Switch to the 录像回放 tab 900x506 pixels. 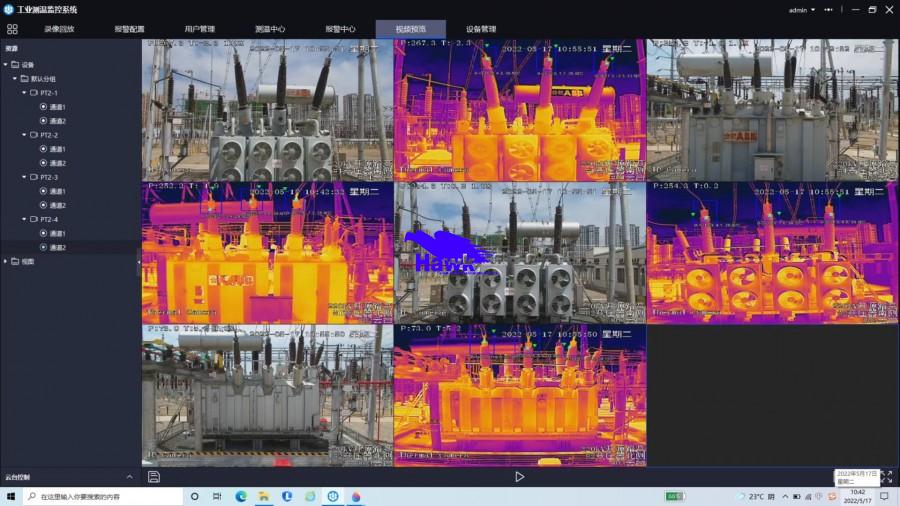coord(59,29)
